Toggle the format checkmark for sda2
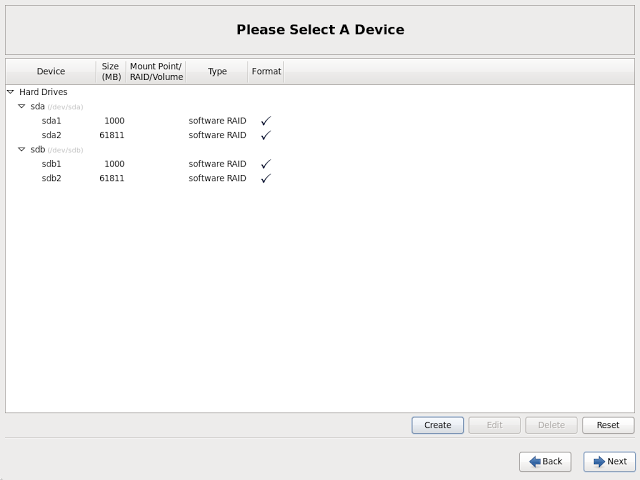 [x=266, y=135]
